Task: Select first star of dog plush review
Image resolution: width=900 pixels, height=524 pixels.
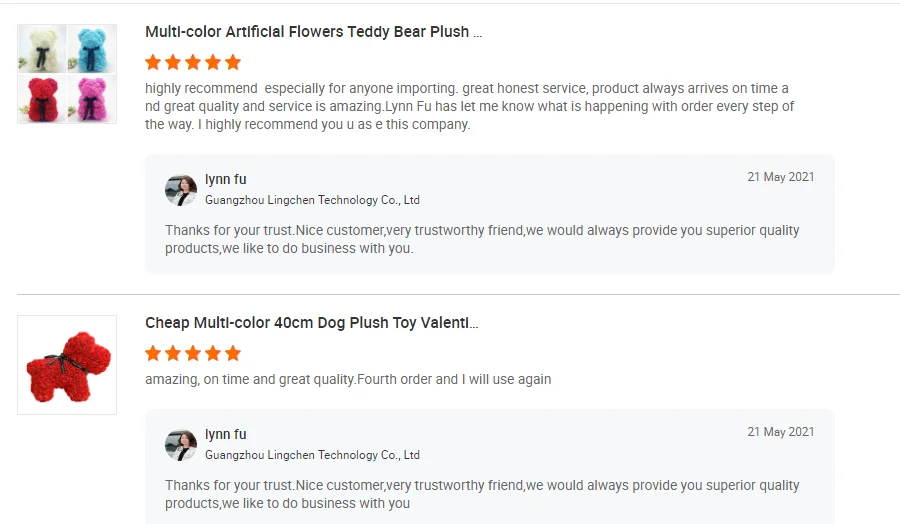Action: [153, 353]
